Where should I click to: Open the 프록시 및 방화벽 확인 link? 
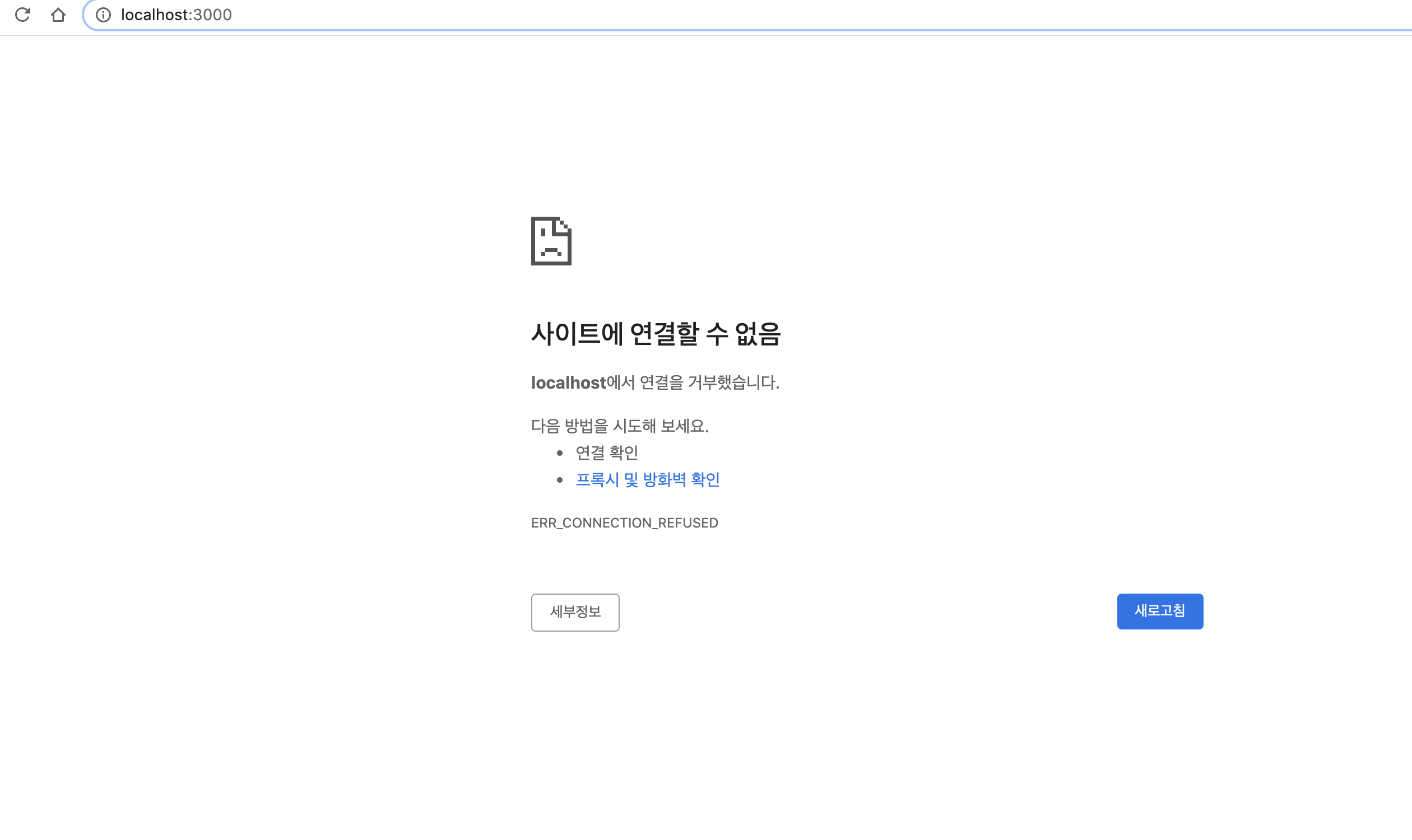pos(647,479)
